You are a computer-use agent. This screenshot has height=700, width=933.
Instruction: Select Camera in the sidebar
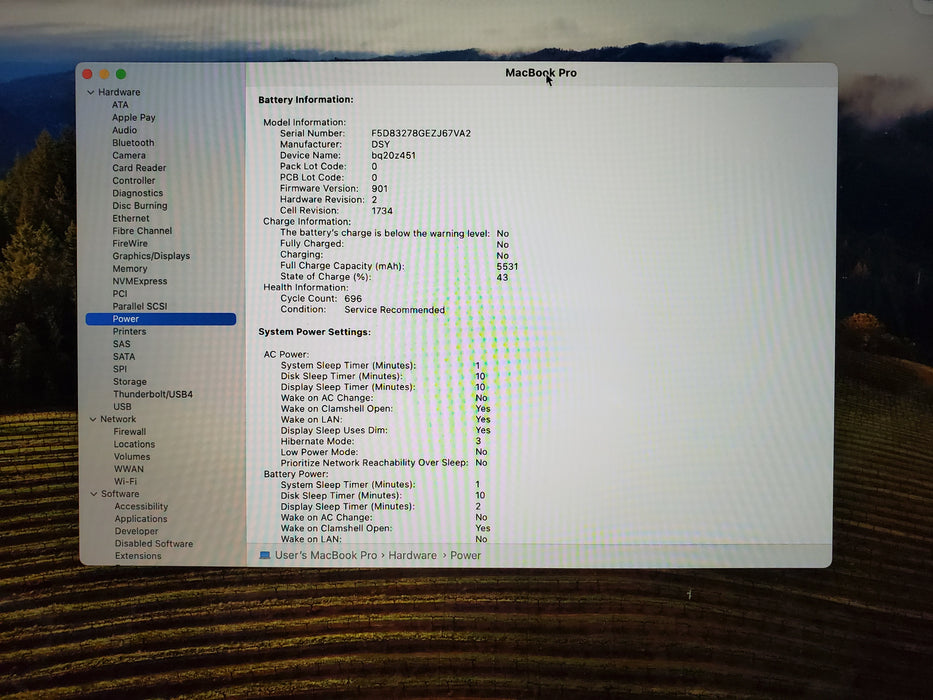tap(129, 155)
